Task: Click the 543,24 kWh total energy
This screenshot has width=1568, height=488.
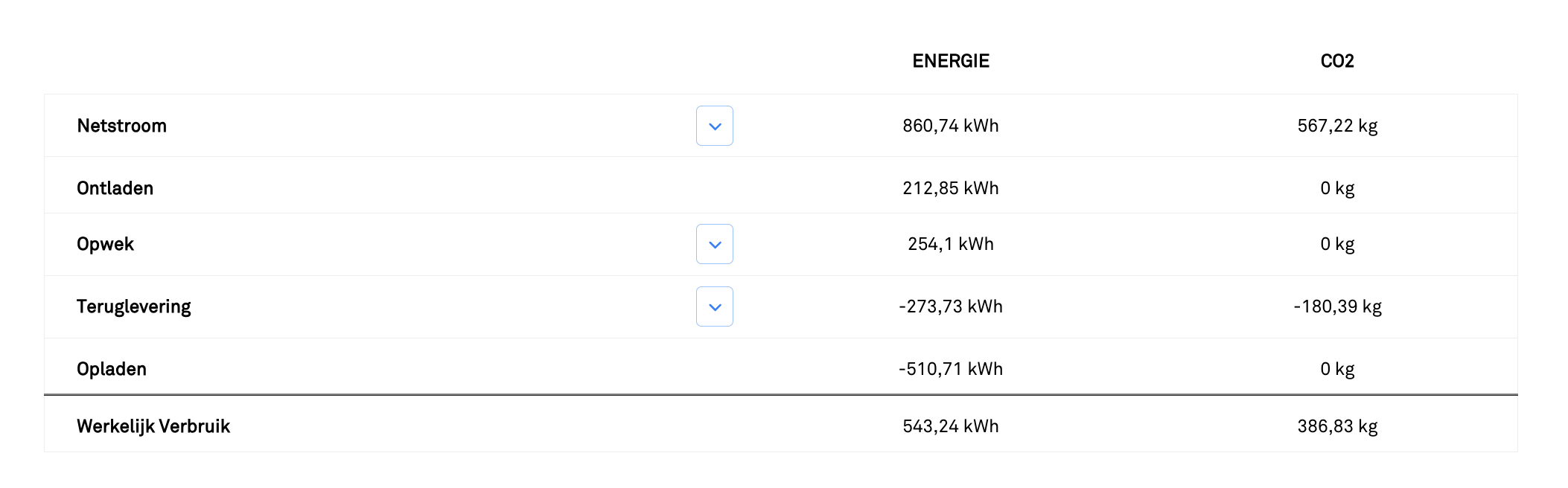Action: click(950, 426)
